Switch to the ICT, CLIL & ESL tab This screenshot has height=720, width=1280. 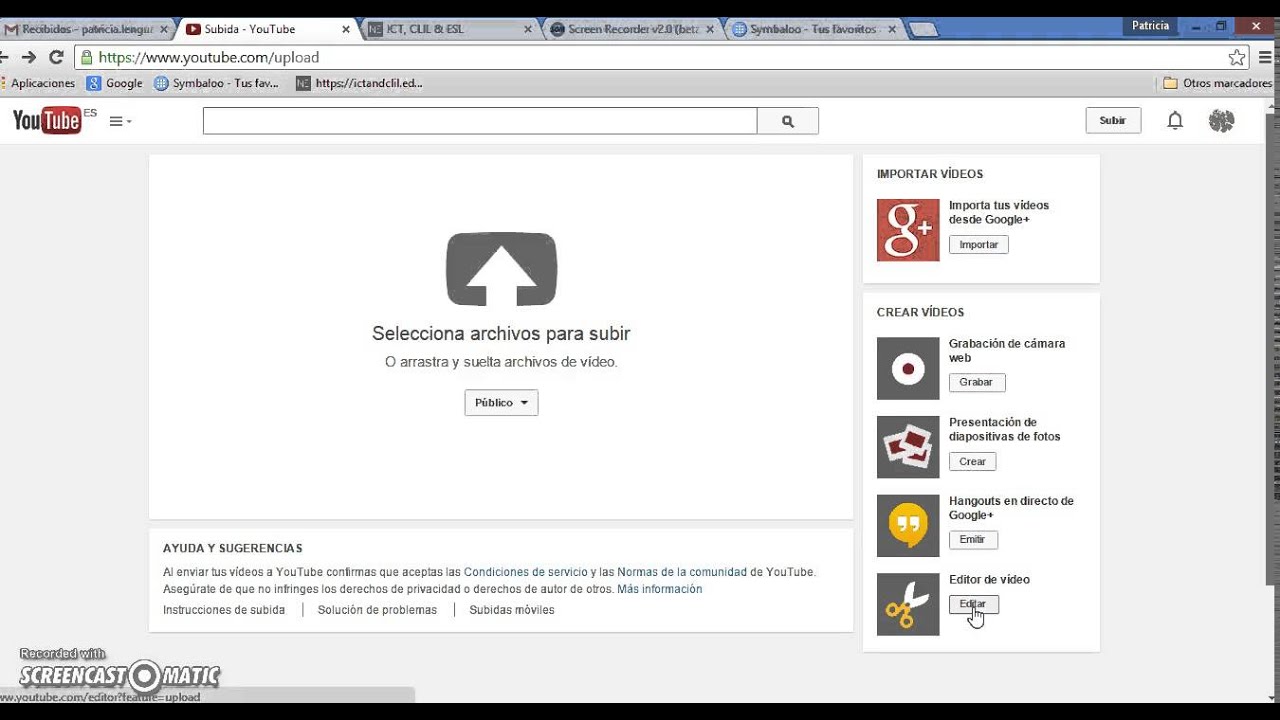(450, 29)
